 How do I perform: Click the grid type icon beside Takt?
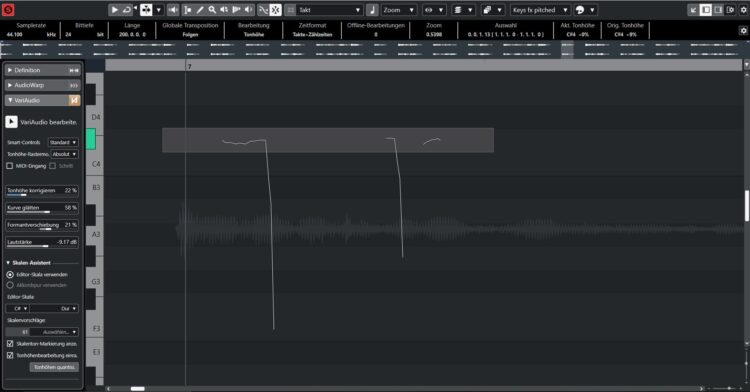tap(290, 10)
